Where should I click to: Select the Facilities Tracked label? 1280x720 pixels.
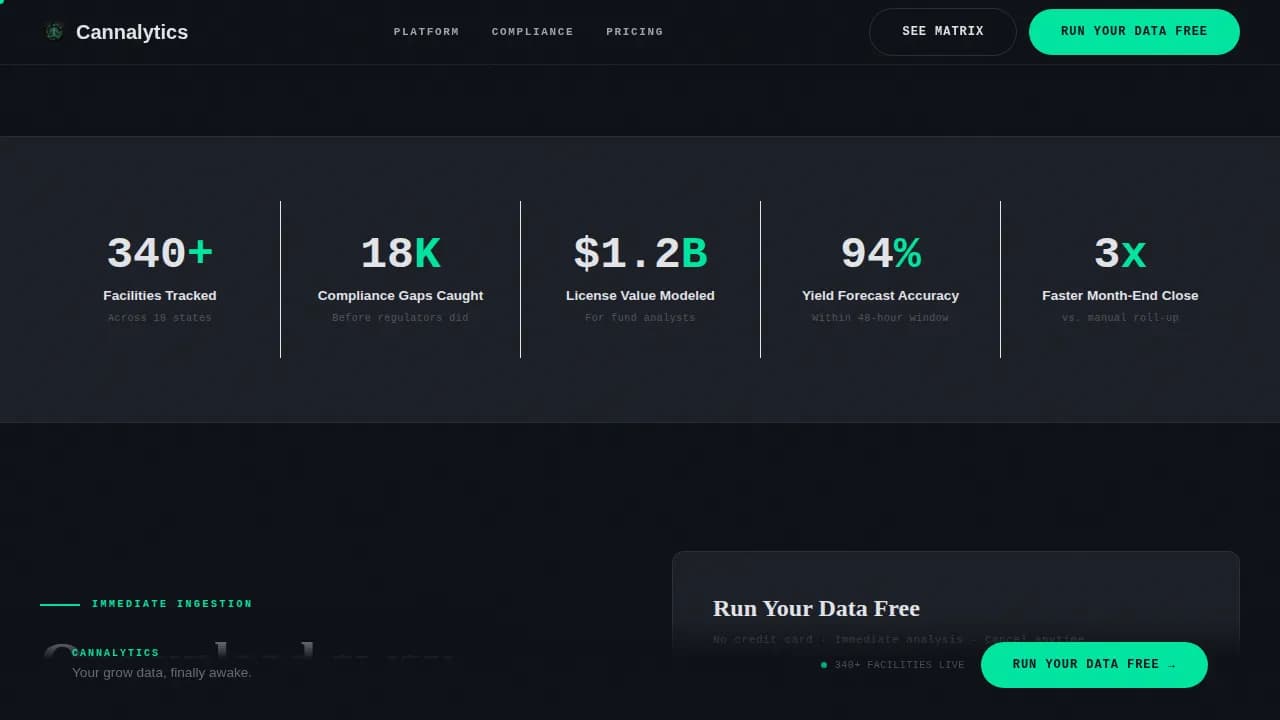tap(160, 296)
